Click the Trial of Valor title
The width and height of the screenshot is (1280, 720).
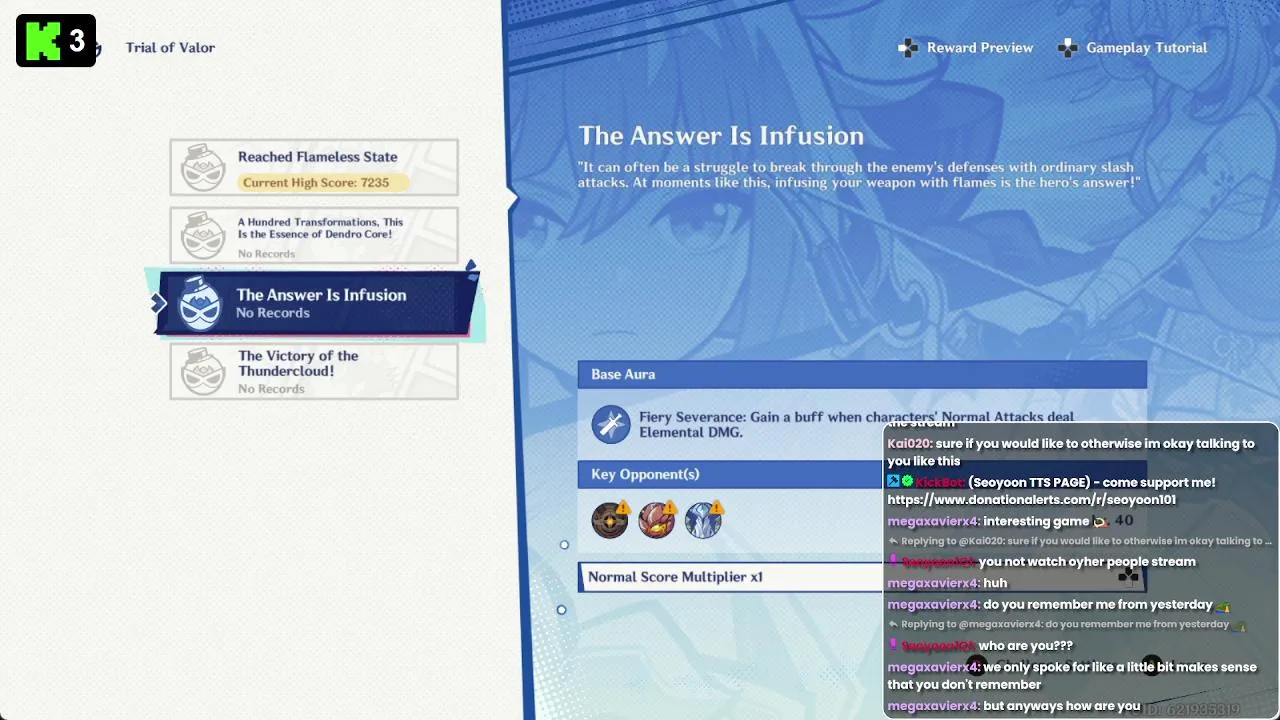click(x=170, y=48)
